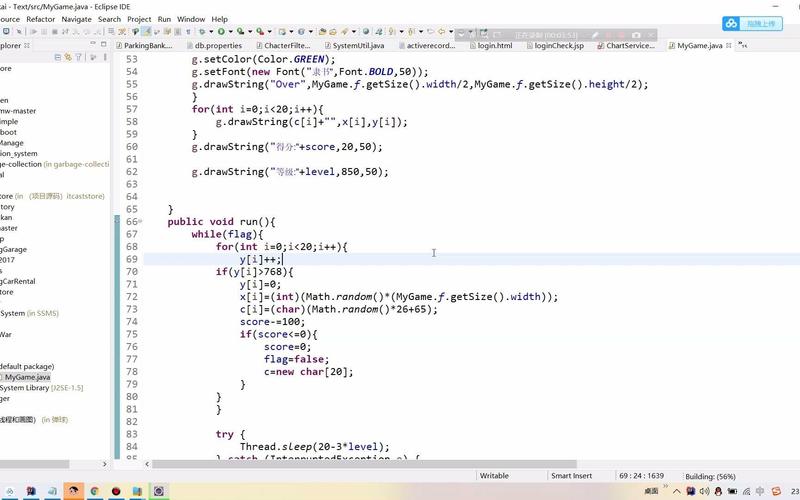
Task: Click the Smart Insert status bar field
Action: coord(571,476)
